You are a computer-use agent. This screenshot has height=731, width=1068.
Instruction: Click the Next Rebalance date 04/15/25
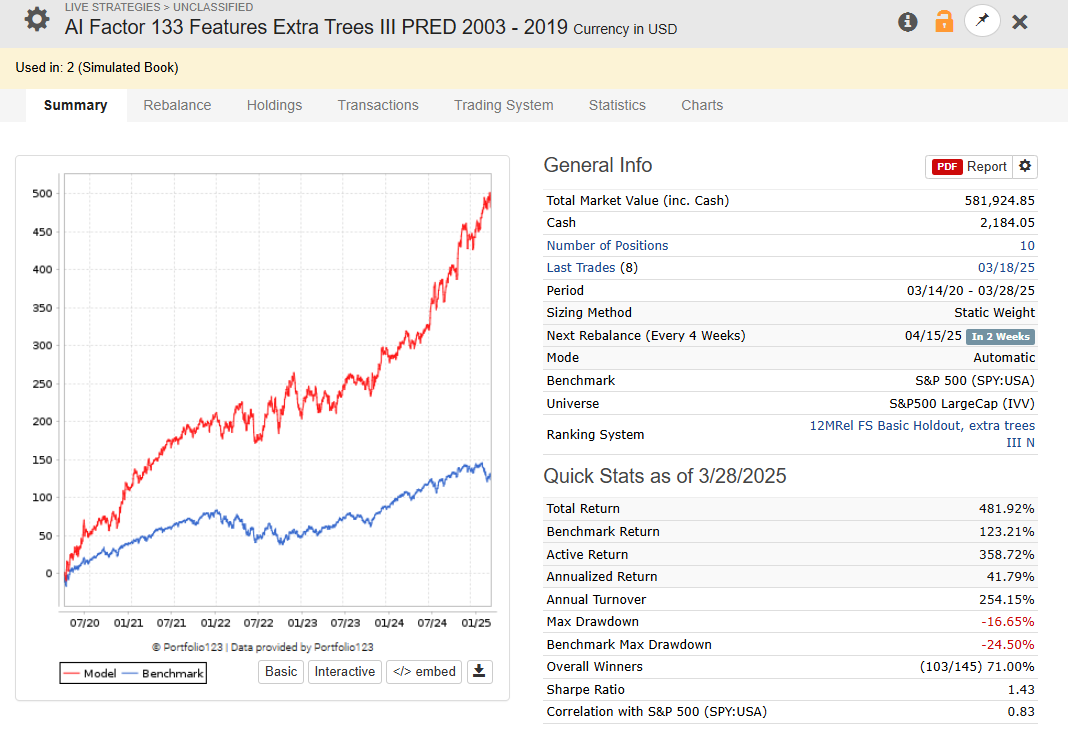tap(933, 335)
